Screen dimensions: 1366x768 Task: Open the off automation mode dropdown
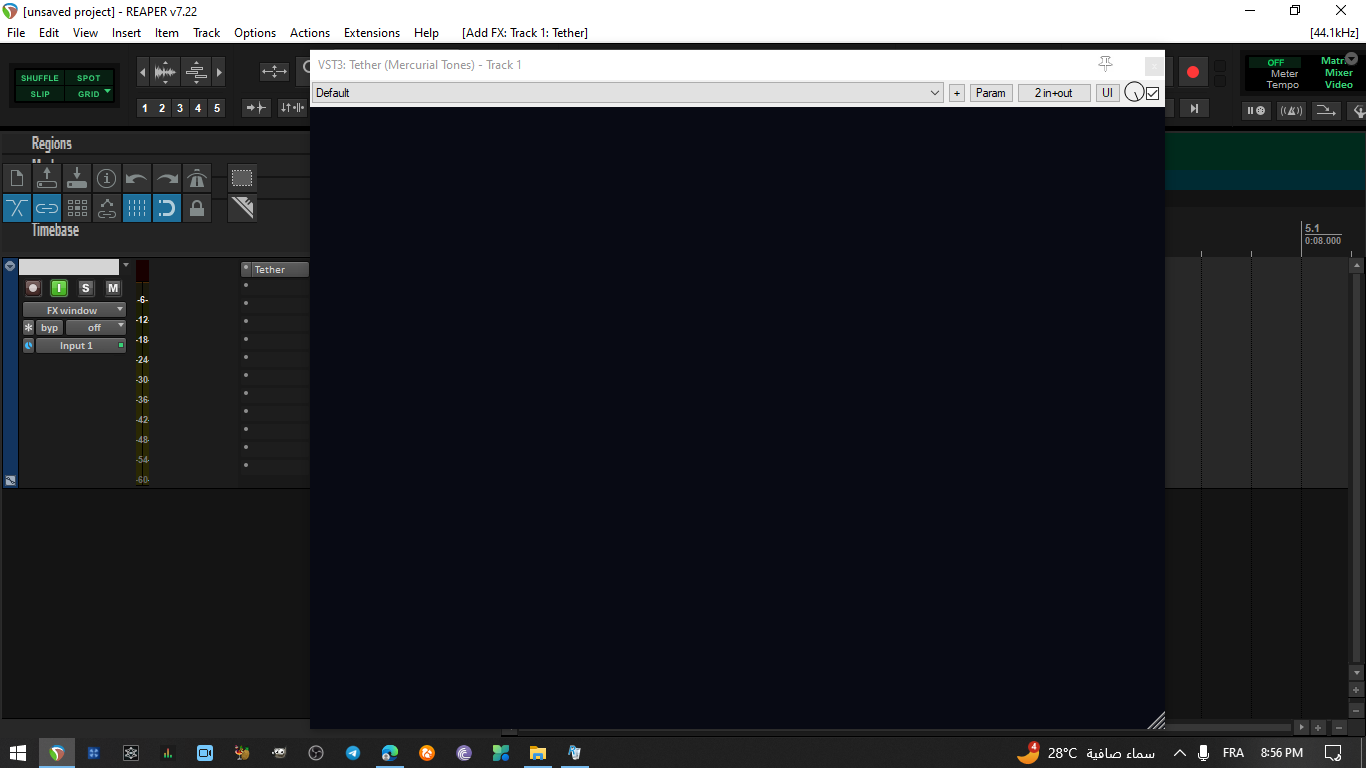(x=96, y=328)
